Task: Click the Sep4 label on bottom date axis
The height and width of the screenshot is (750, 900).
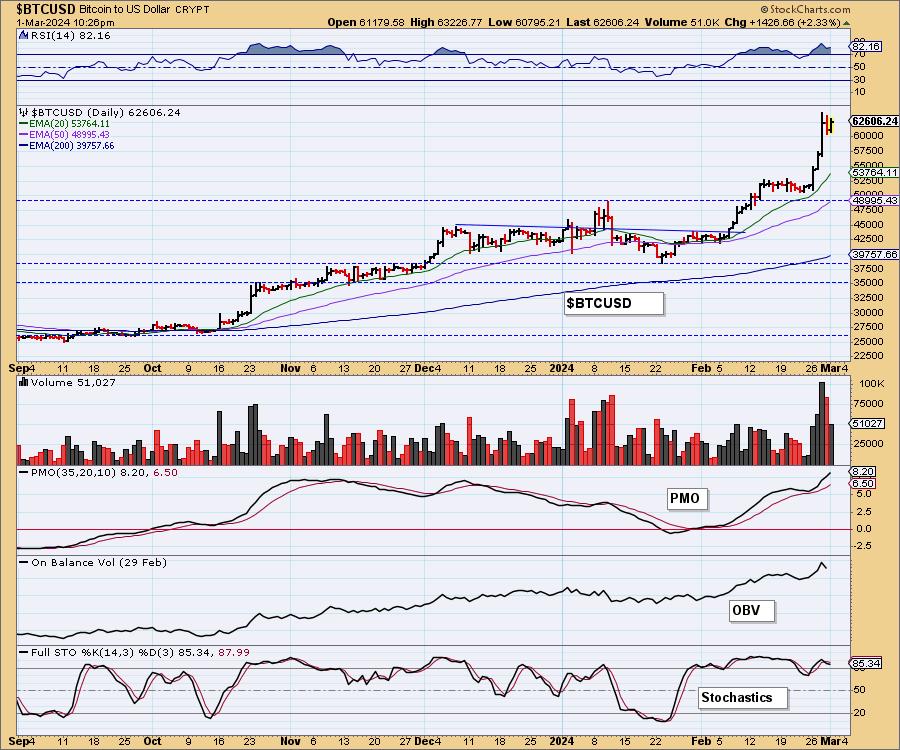Action: click(x=22, y=741)
